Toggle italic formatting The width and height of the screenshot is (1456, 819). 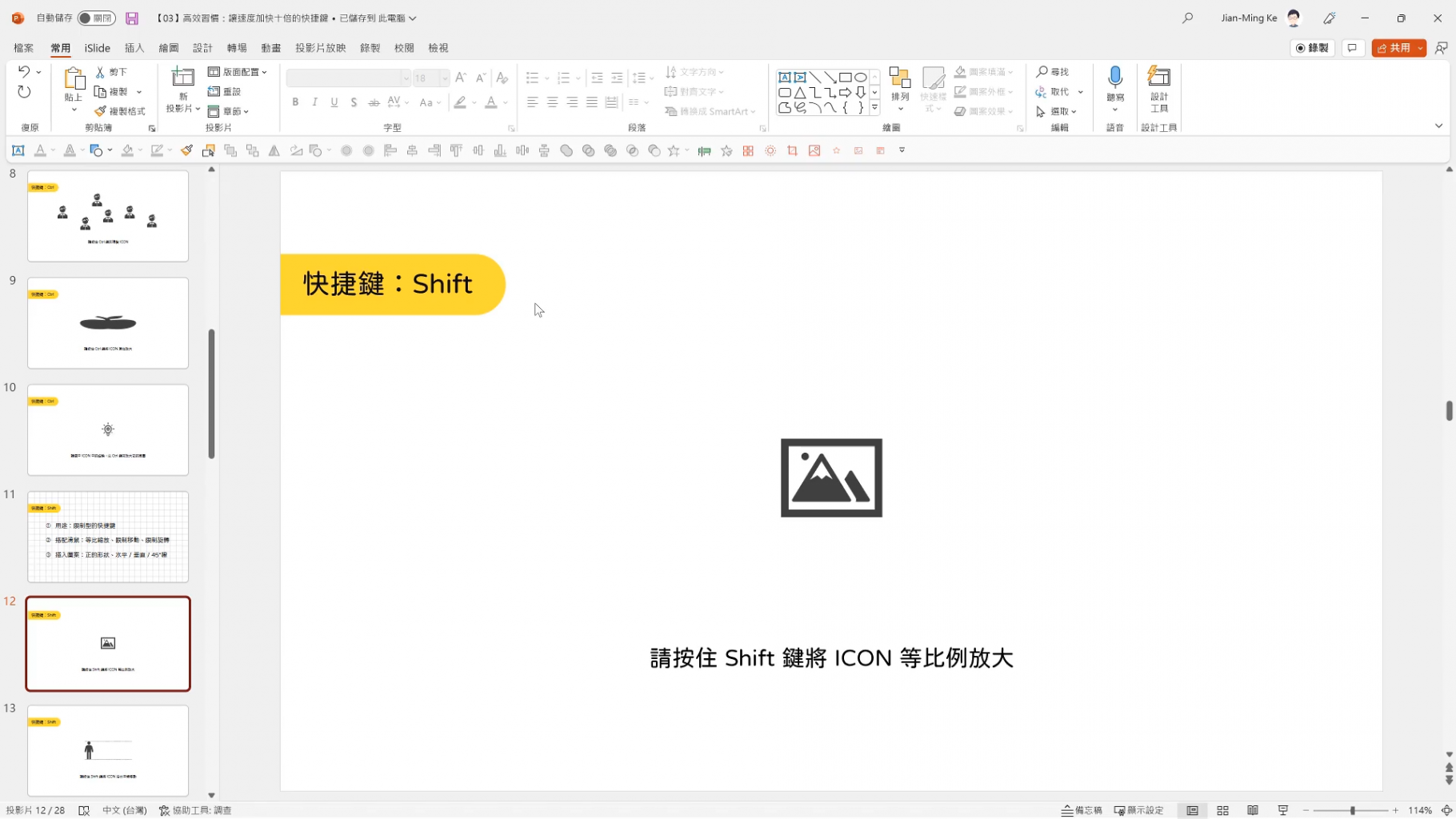(x=314, y=102)
